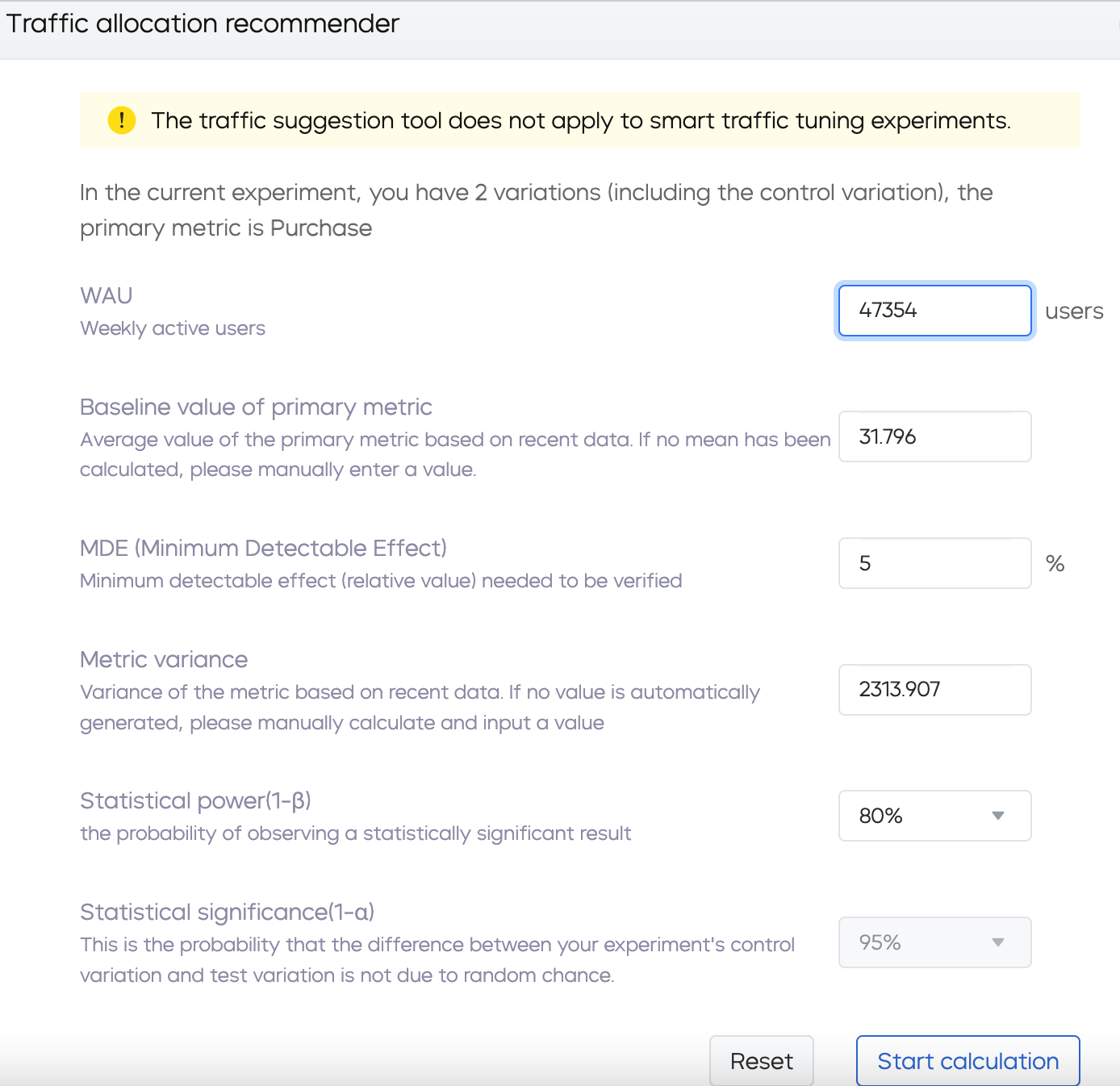Click the Start calculation button
Screen dimensions: 1120x1086
click(967, 1061)
